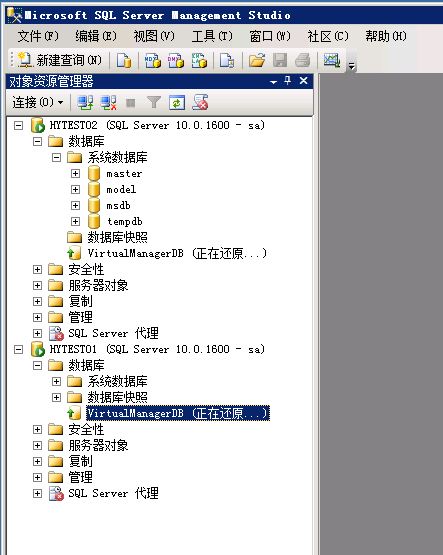Expand 服务器对象 folder under HYTEST02

(x=37, y=285)
